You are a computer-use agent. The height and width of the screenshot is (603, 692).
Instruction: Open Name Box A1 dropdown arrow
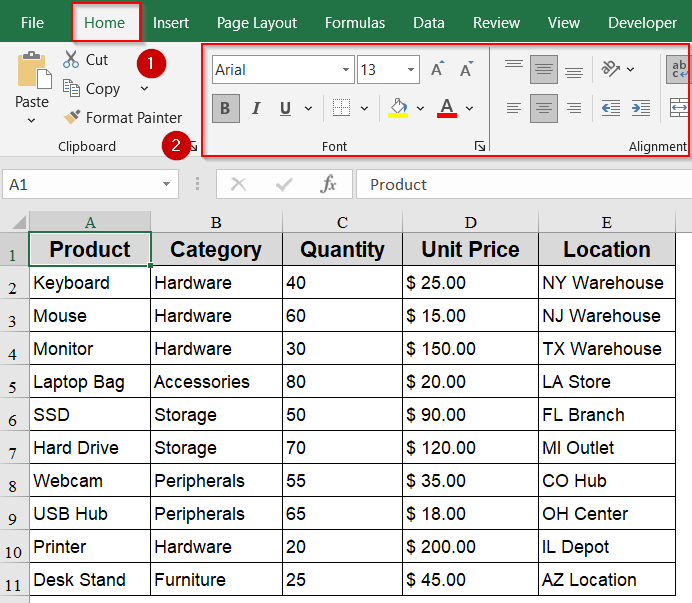point(166,184)
